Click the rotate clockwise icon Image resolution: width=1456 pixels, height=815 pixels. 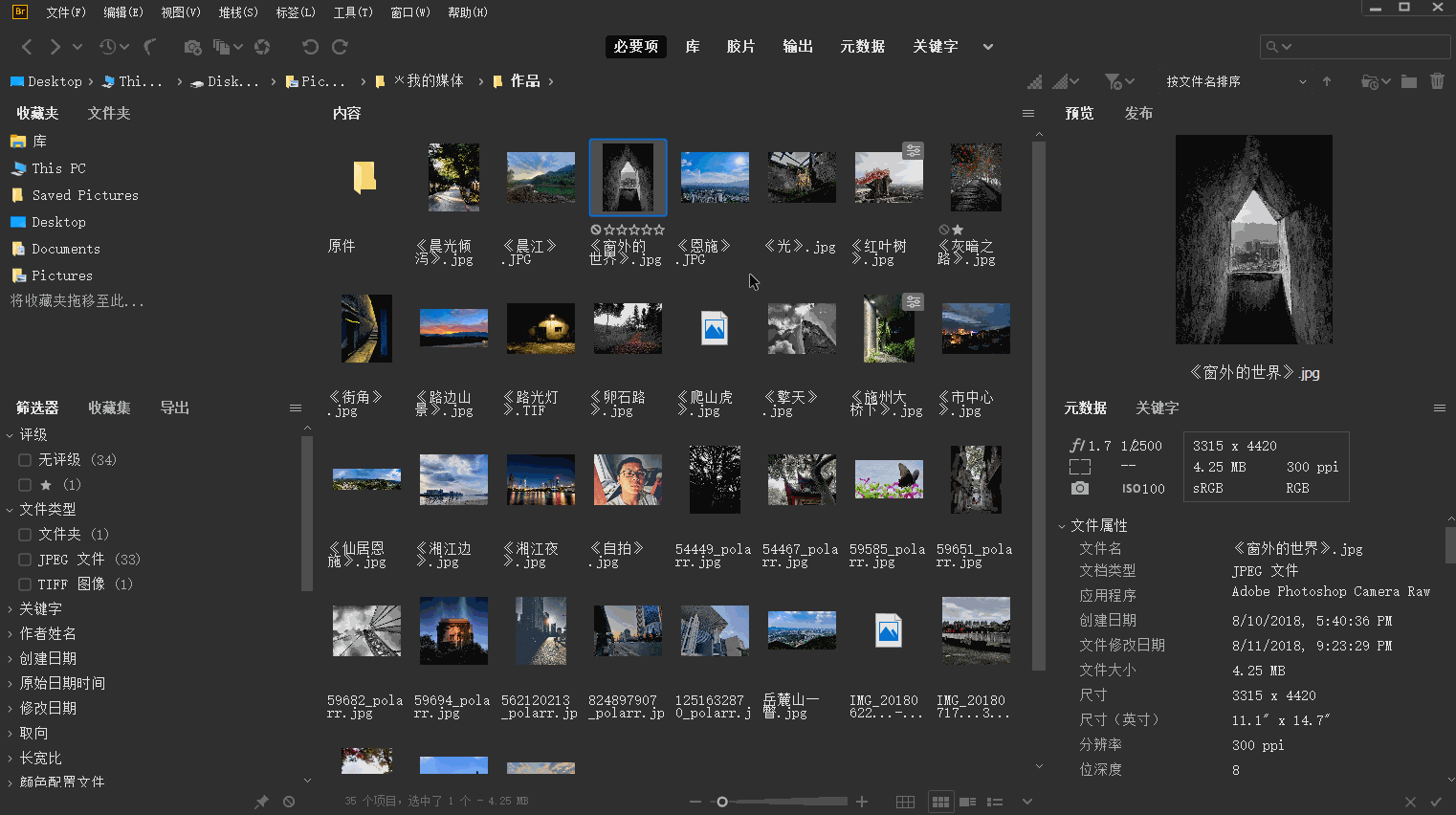pos(341,46)
